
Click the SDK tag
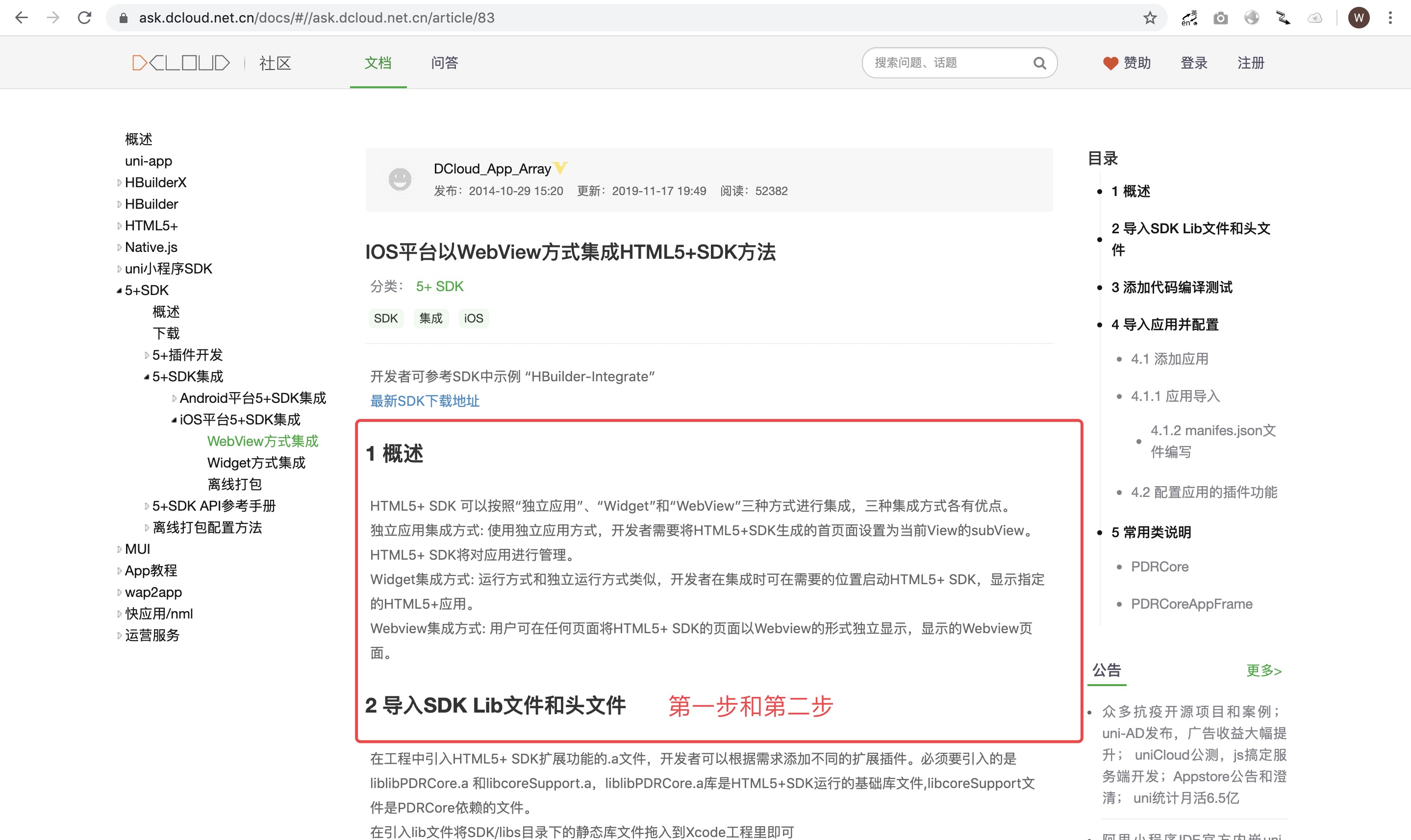[x=385, y=319]
